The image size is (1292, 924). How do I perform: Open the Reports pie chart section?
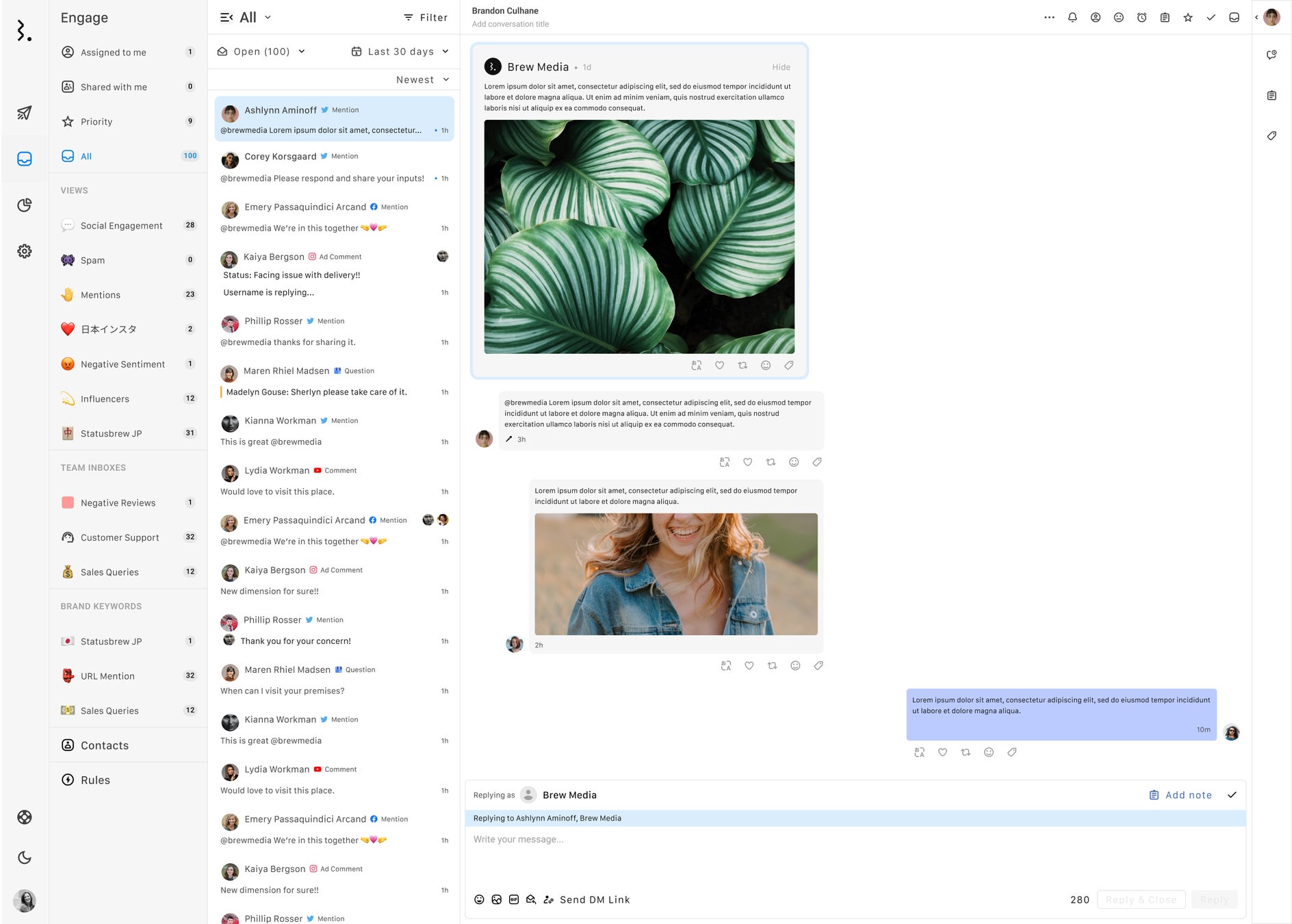click(25, 205)
